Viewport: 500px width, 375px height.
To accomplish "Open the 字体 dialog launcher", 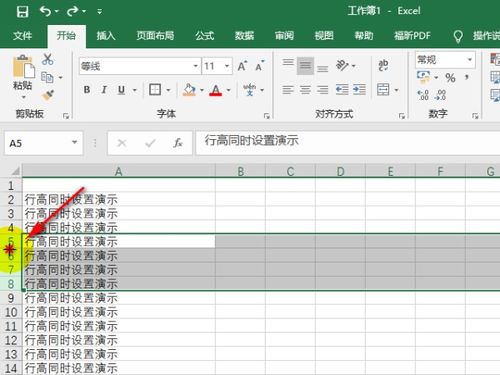I will 267,116.
